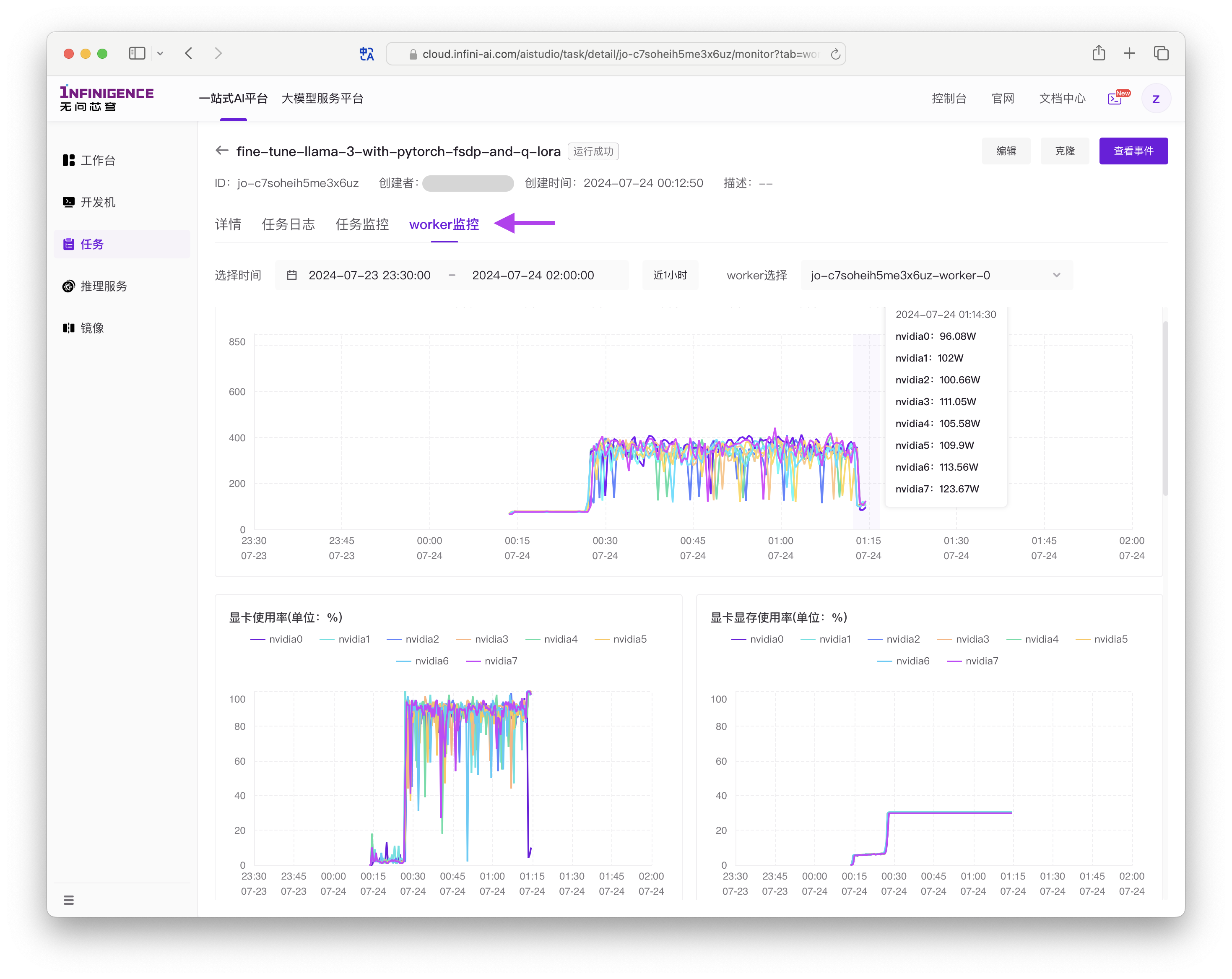This screenshot has width=1232, height=979.
Task: Click the 编辑 button
Action: [1006, 151]
